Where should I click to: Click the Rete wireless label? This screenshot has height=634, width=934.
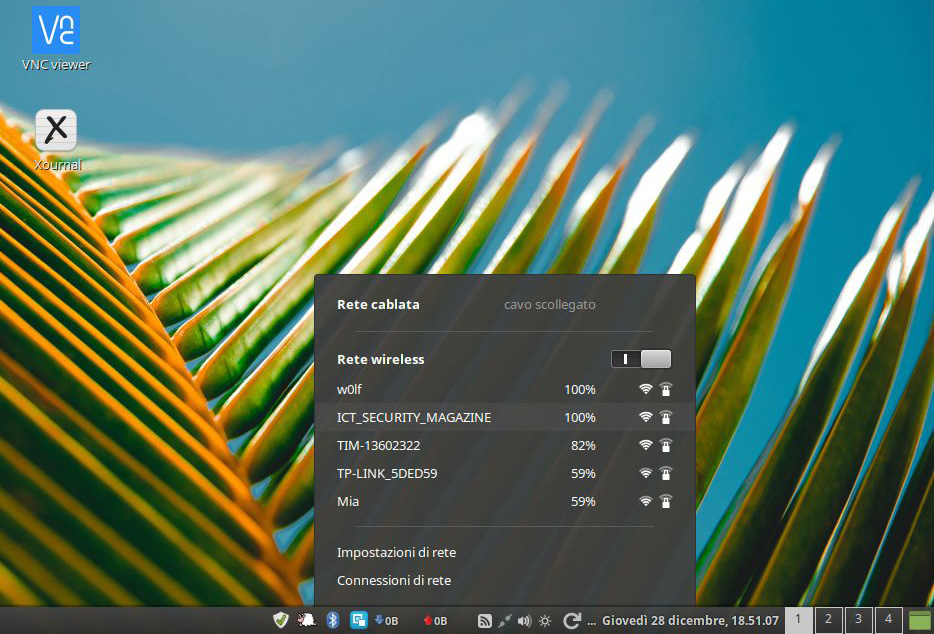381,359
